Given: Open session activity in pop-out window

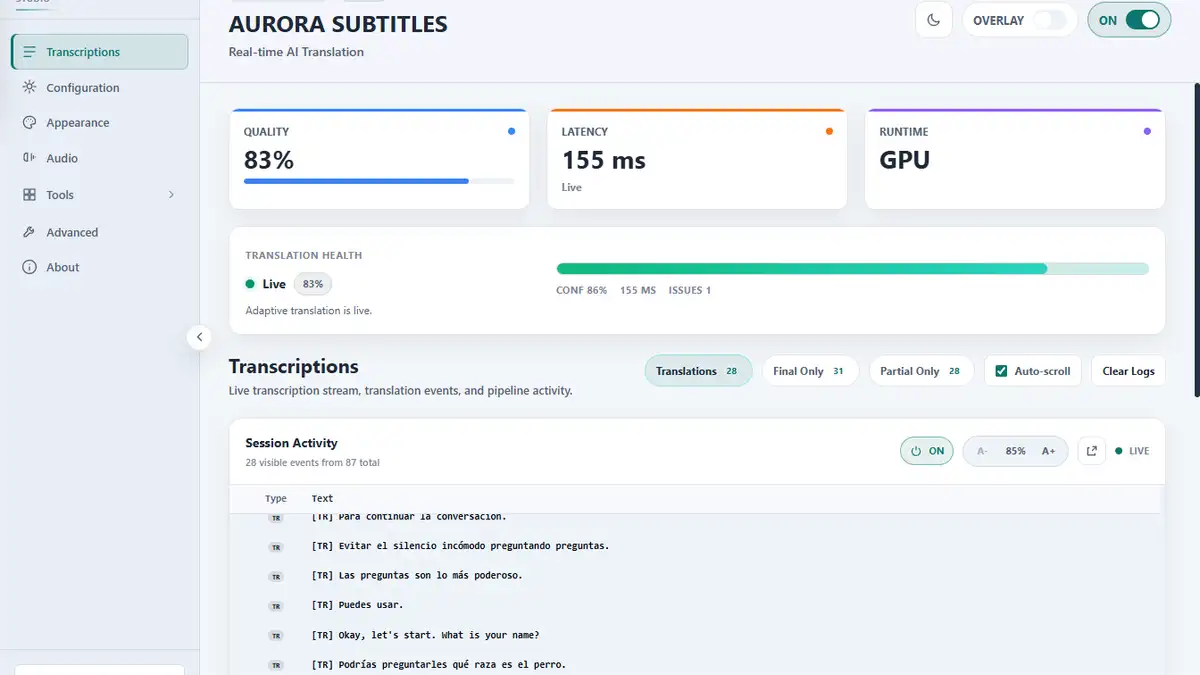Looking at the screenshot, I should 1092,451.
